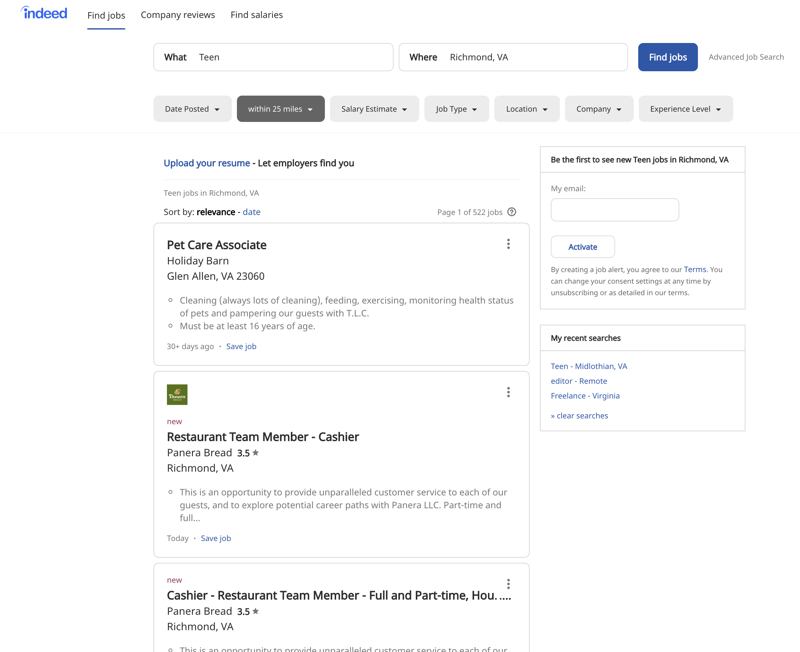Click the Holiday Barn company name

[198, 261]
